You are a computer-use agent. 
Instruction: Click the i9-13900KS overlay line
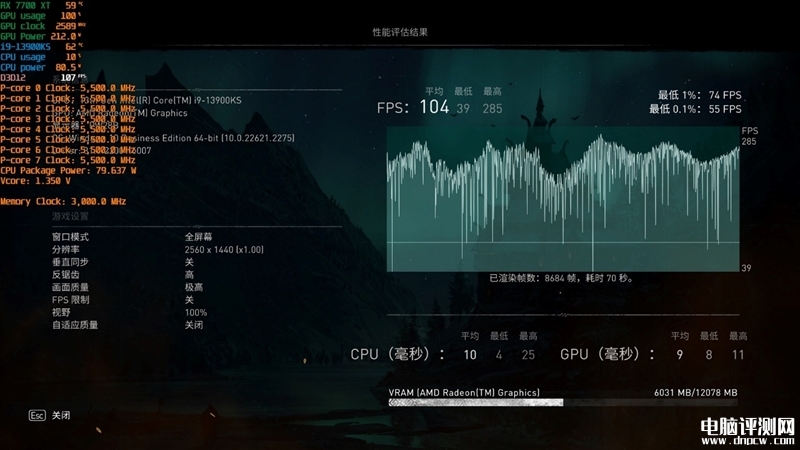[41, 46]
